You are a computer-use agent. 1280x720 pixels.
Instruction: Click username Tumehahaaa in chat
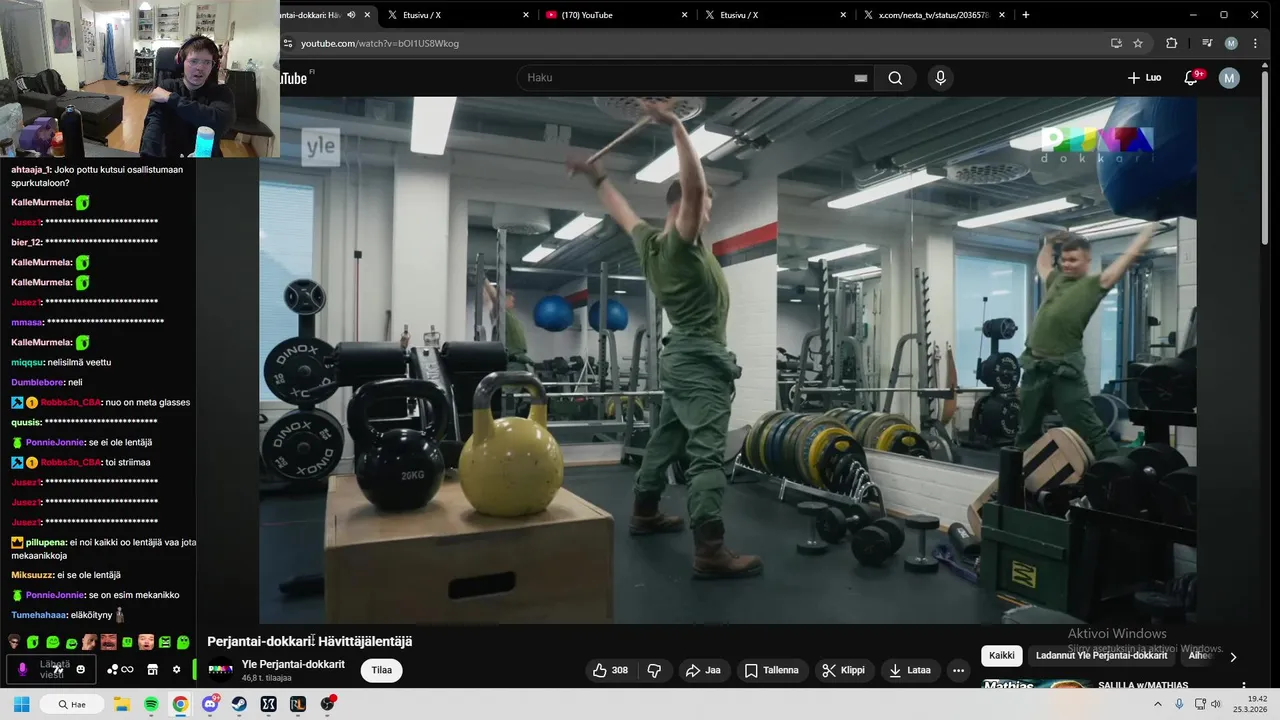36,615
